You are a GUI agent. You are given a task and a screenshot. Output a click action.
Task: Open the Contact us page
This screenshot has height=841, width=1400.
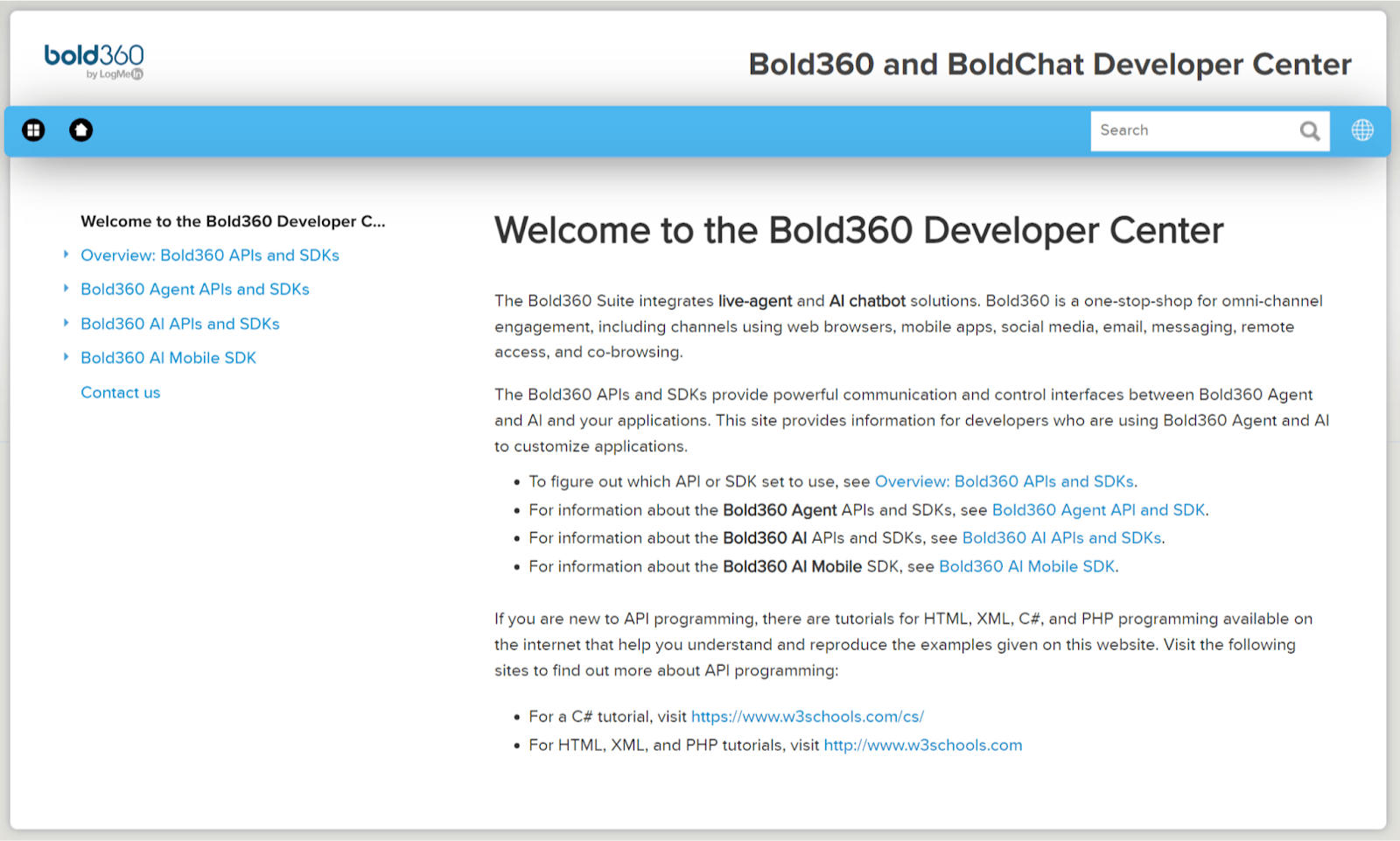120,392
